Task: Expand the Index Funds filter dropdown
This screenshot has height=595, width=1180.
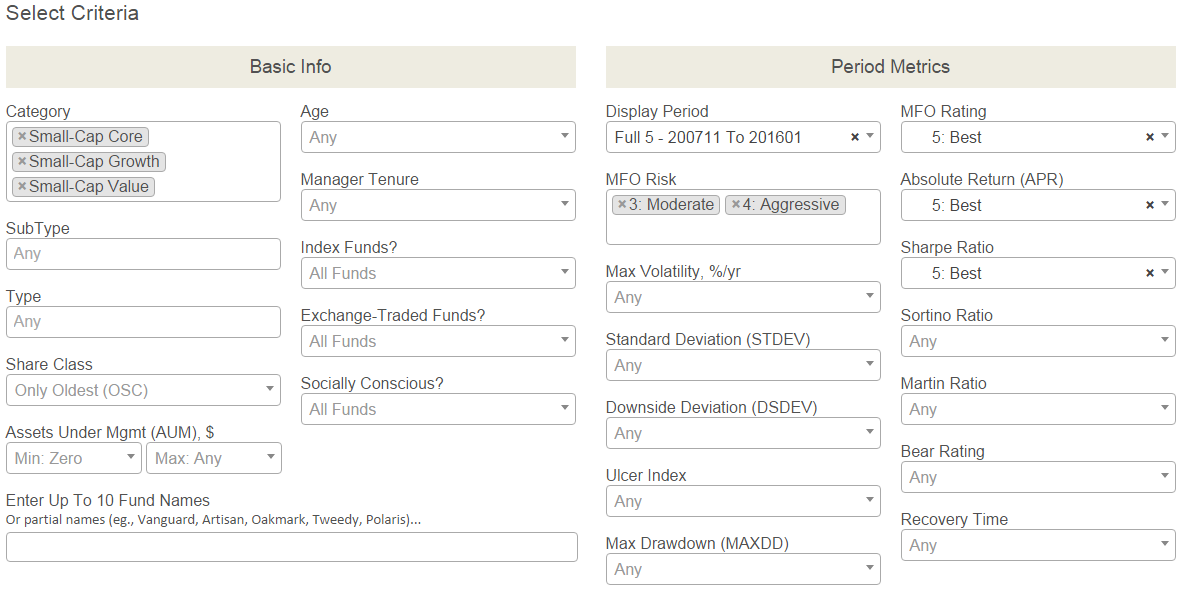Action: 438,273
